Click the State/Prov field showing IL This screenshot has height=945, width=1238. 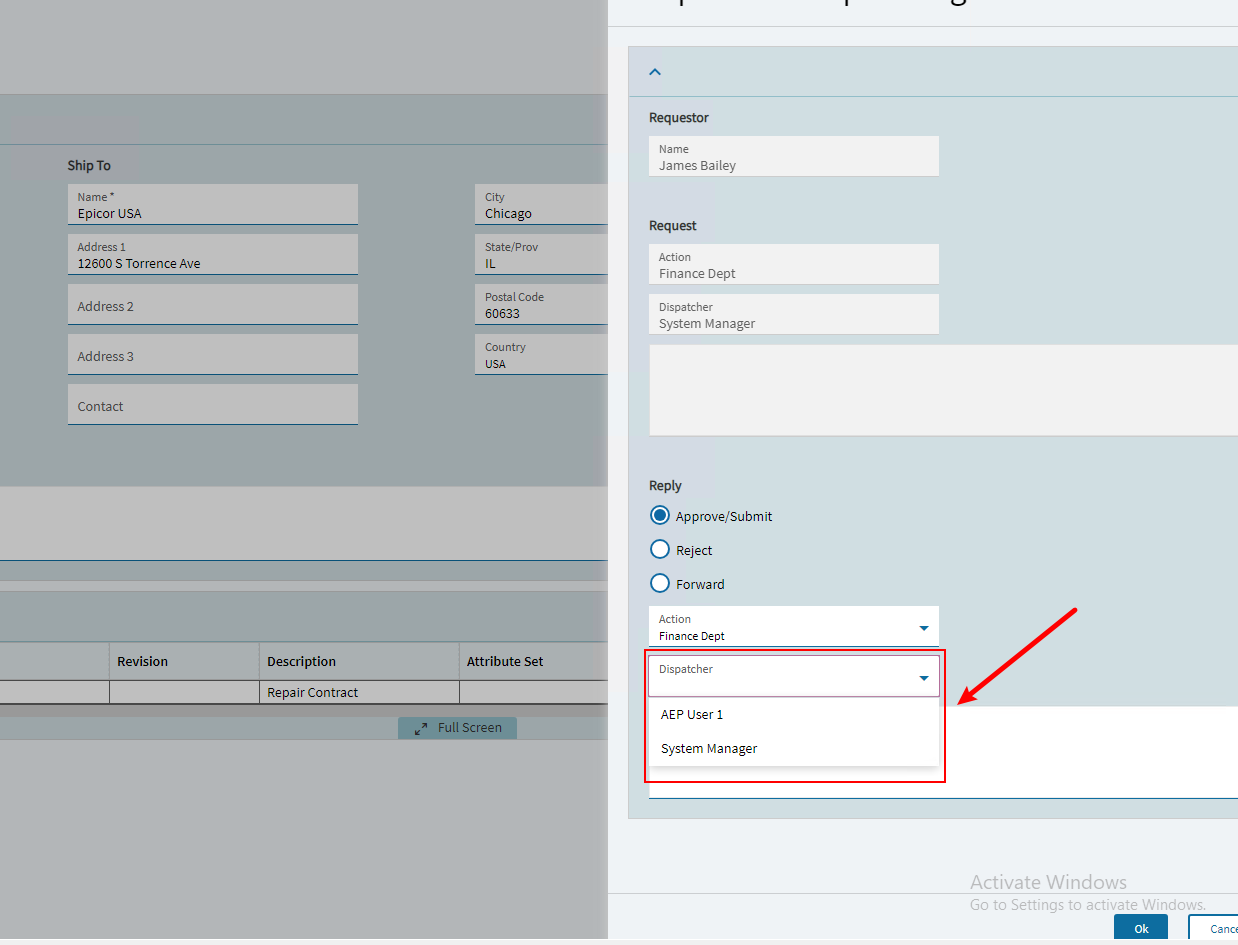point(541,255)
